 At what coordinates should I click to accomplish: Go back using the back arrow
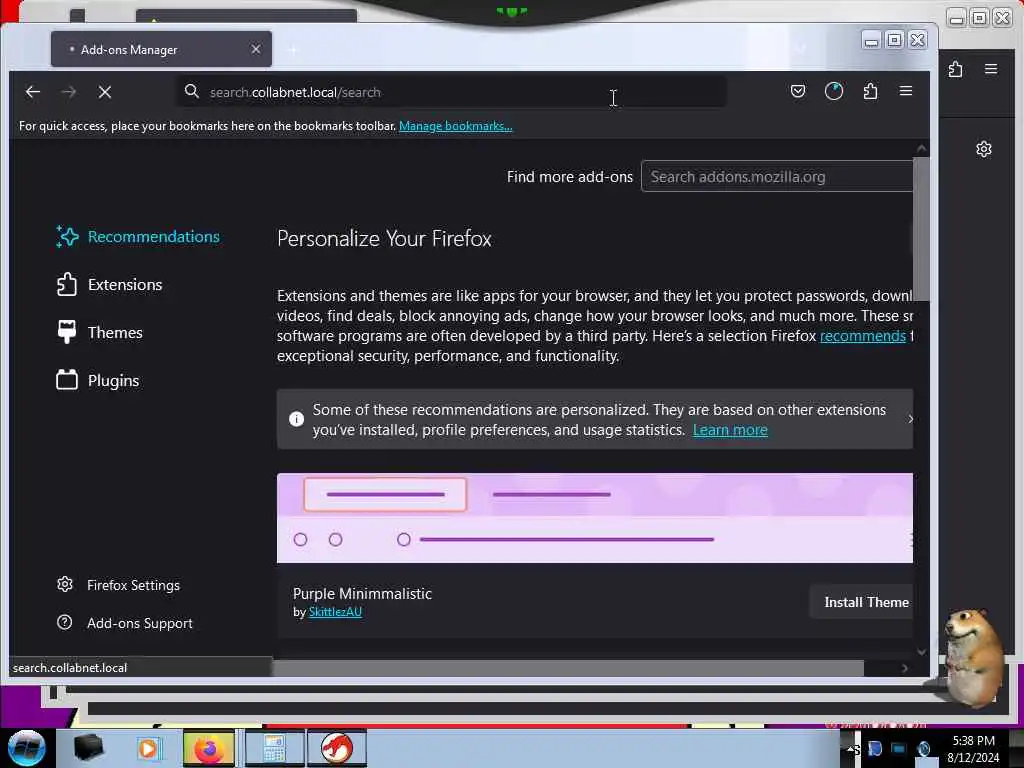coord(33,92)
